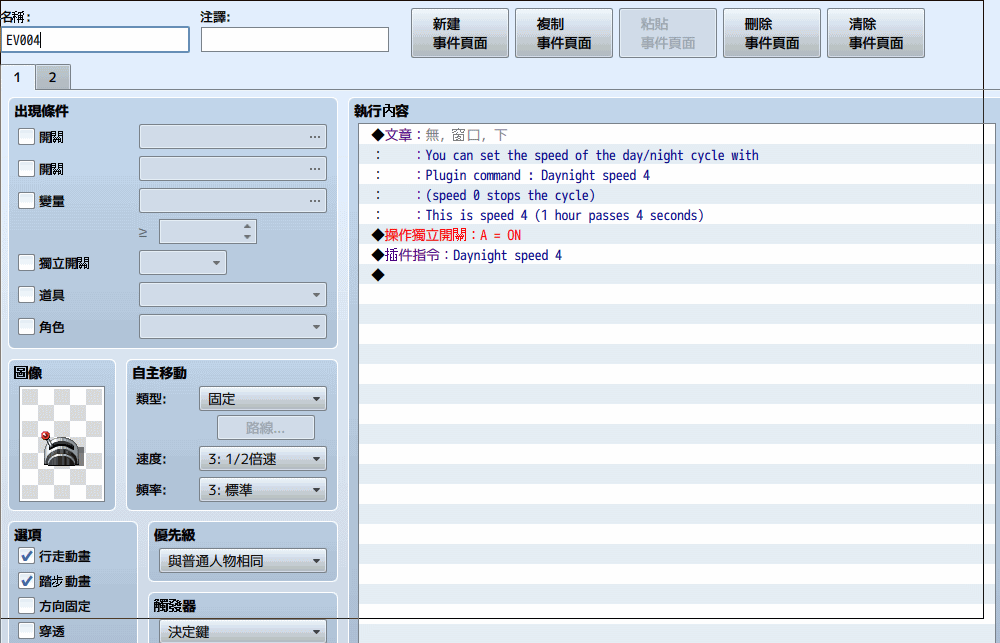
Task: Enable the 道具 item condition checkbox
Action: pos(26,294)
